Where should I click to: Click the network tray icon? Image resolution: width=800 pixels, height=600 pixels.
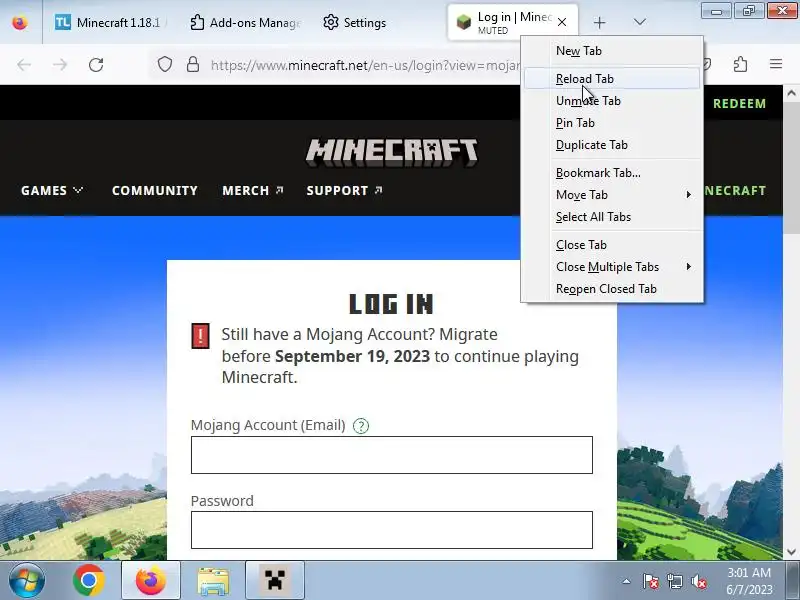674,581
